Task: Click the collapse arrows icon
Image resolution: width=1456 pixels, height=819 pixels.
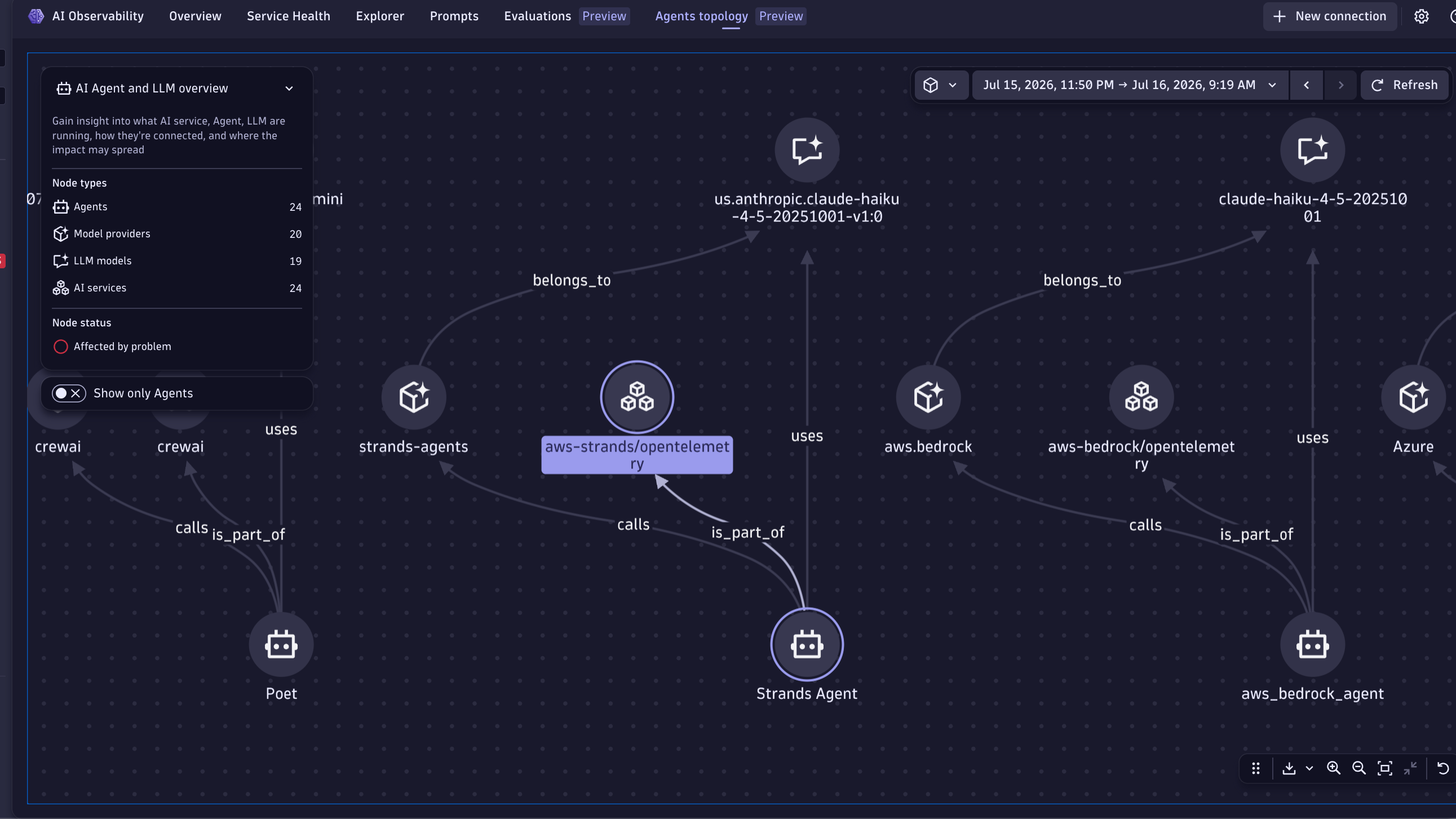Action: click(x=1410, y=768)
